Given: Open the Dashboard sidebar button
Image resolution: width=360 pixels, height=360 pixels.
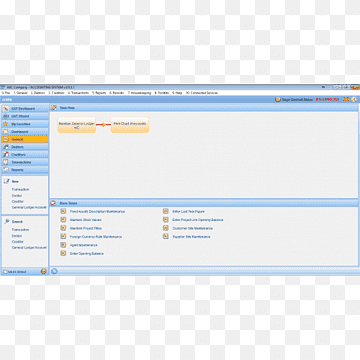Looking at the screenshot, I should click(x=25, y=132).
